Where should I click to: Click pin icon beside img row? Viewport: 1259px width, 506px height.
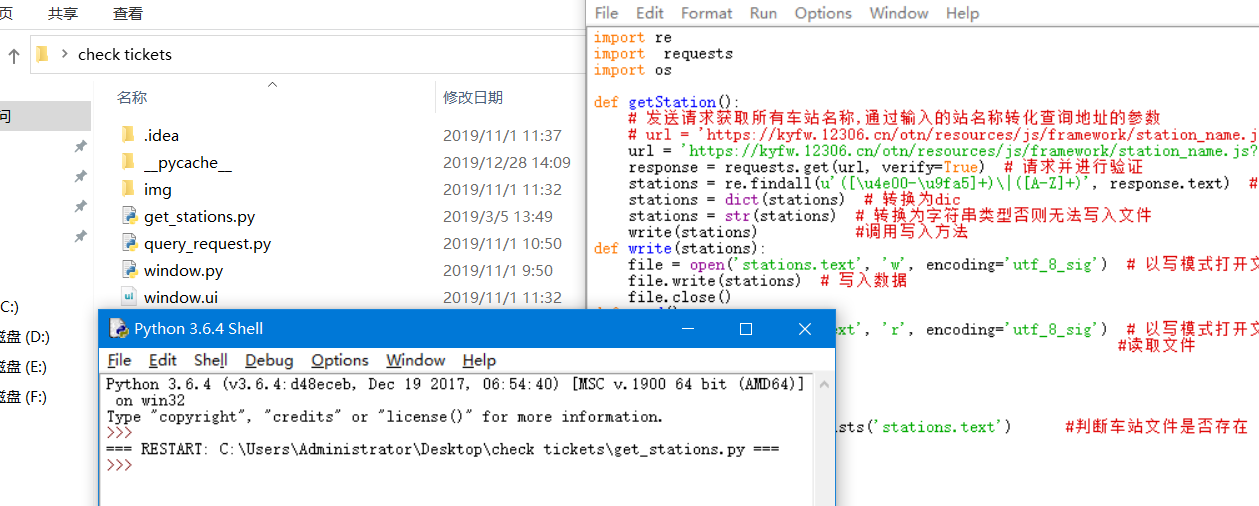point(80,207)
